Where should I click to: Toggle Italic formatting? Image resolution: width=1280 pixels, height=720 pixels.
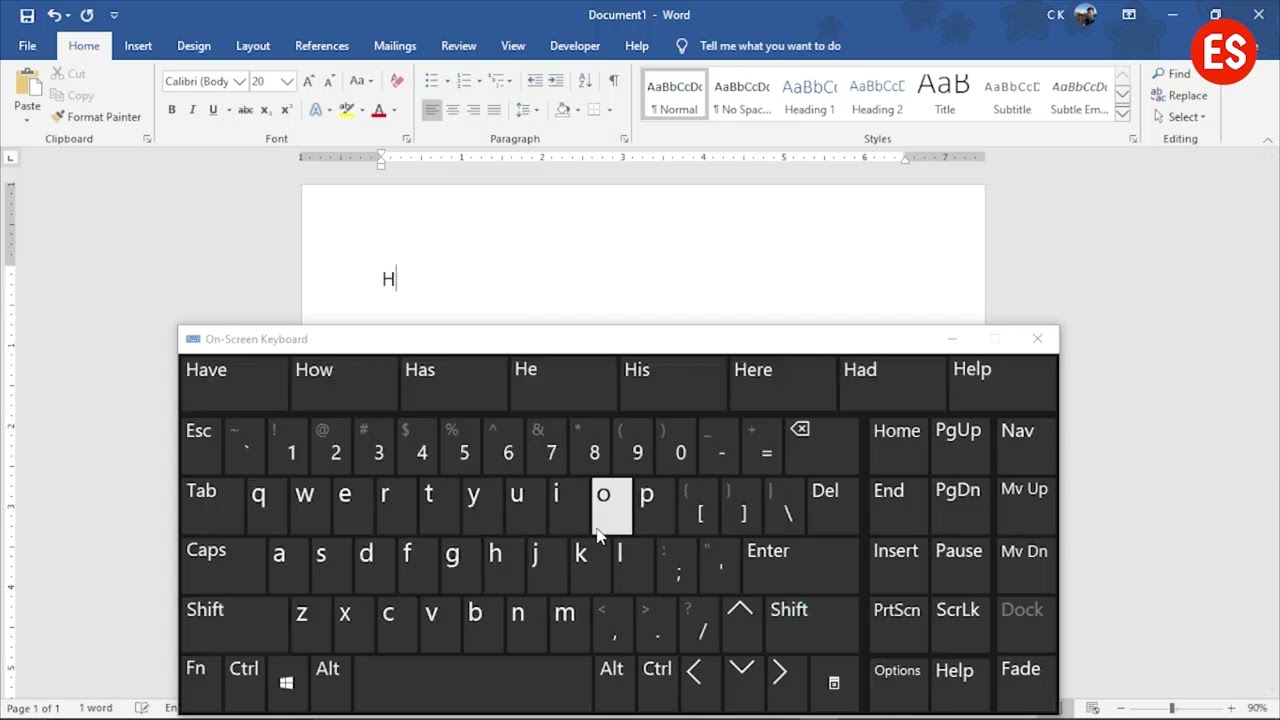(x=192, y=110)
